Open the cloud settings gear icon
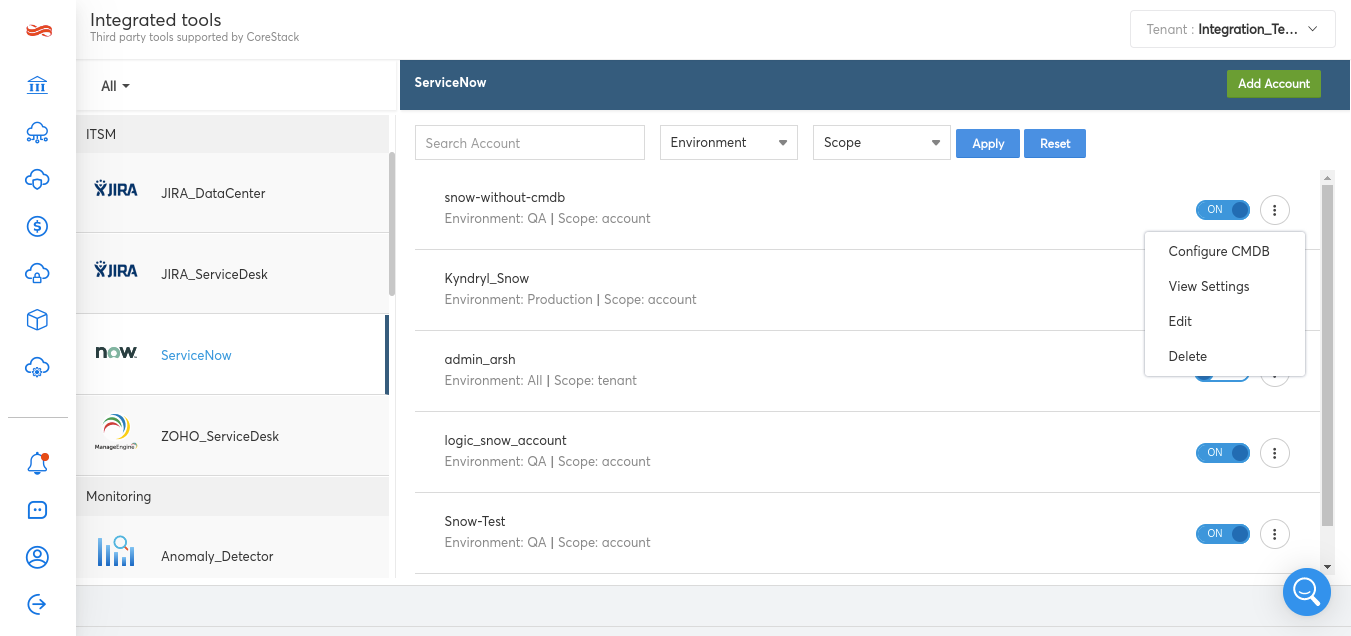The image size is (1351, 636). (37, 368)
